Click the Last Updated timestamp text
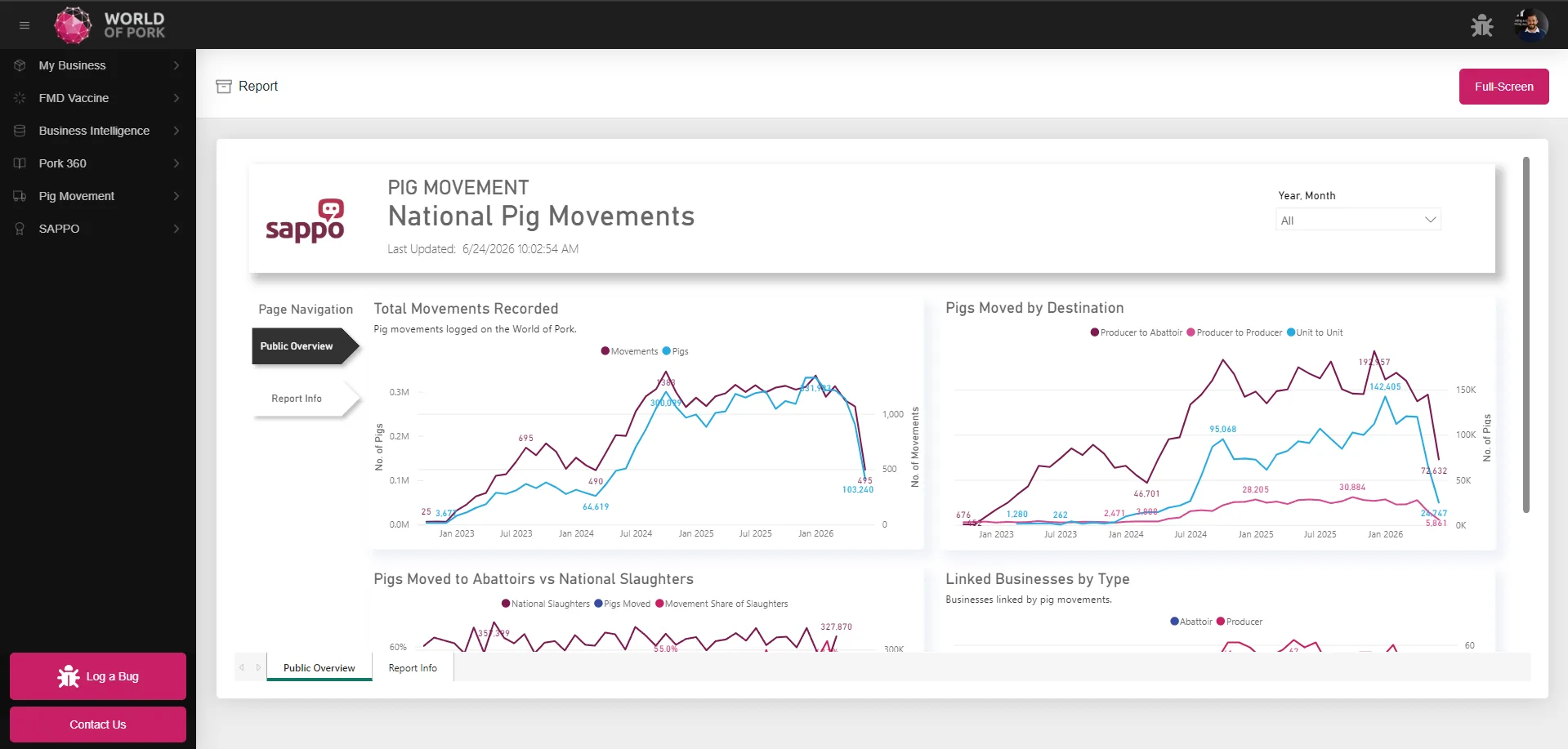The width and height of the screenshot is (1568, 749). [x=483, y=249]
